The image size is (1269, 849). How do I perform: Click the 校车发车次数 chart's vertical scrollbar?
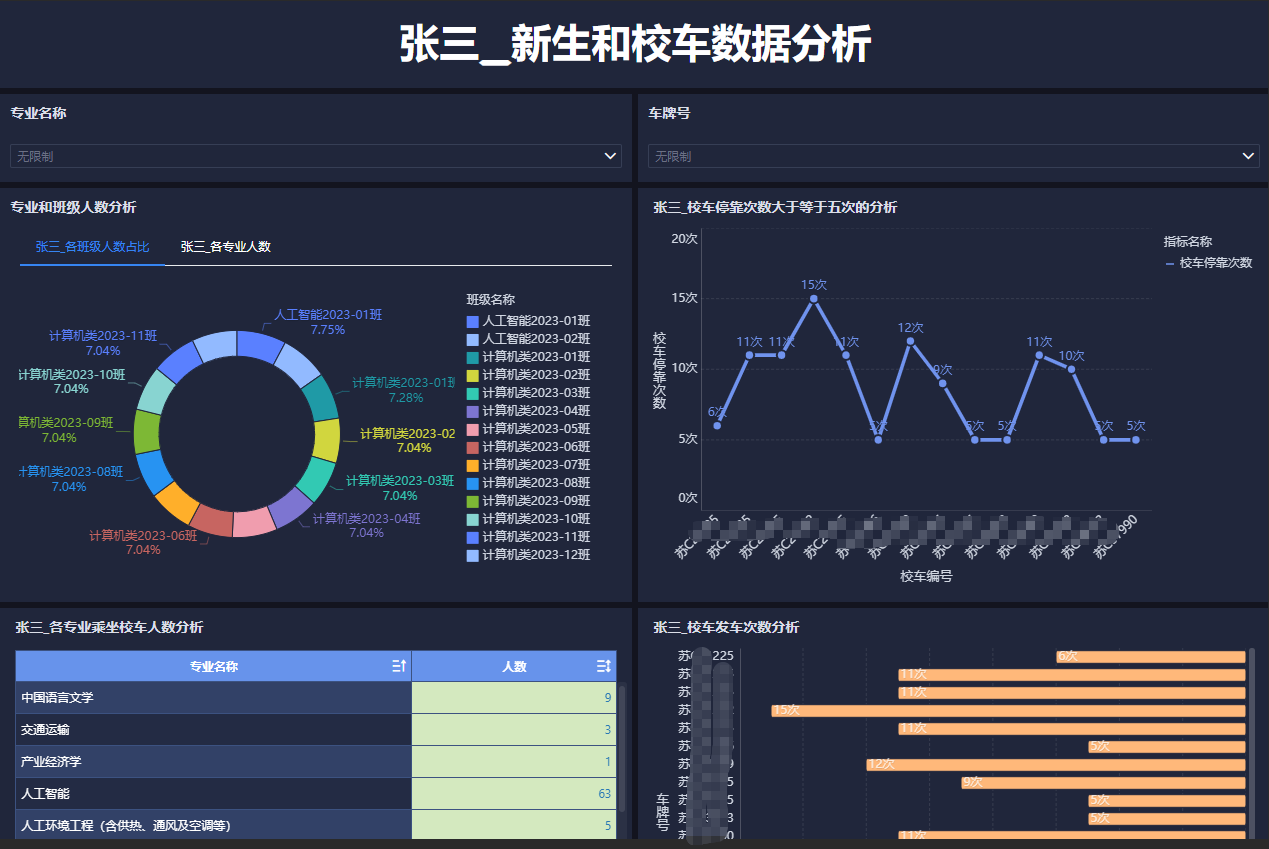coord(1252,740)
